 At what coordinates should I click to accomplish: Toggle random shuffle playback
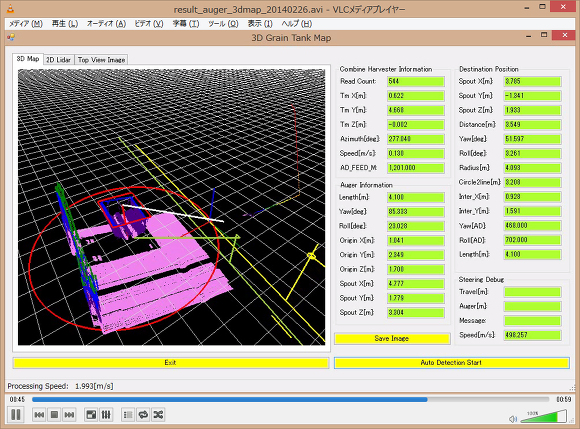(x=158, y=415)
